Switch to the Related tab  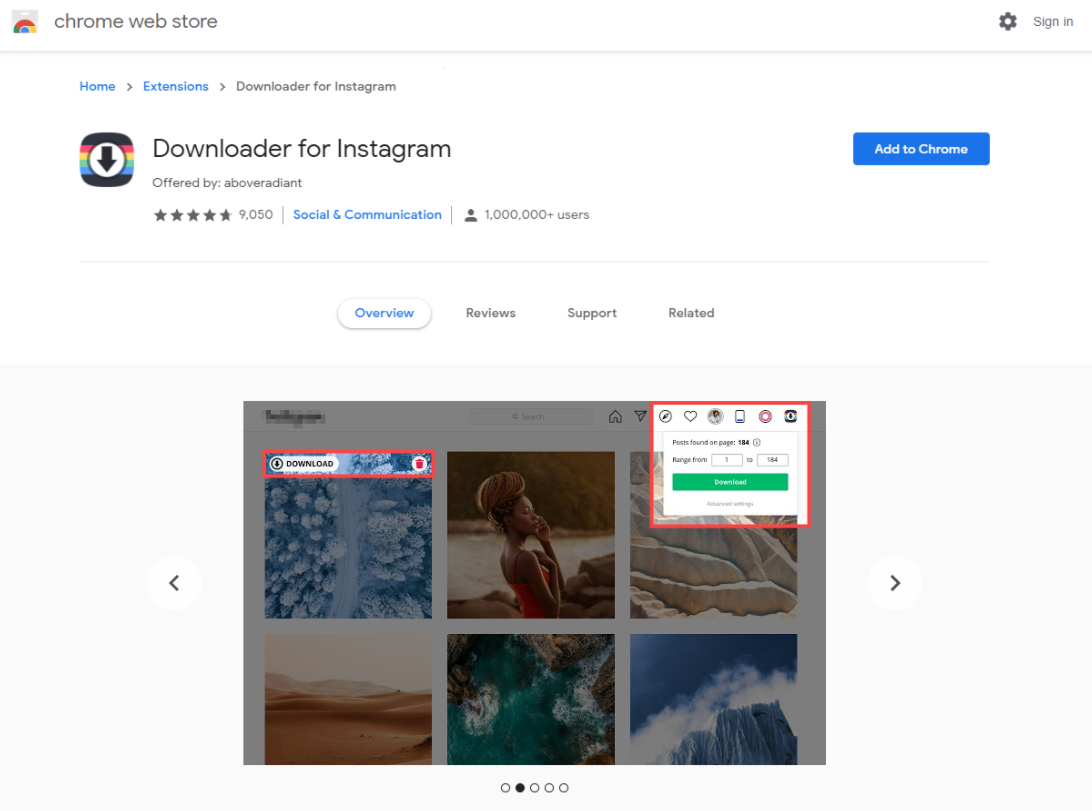692,313
